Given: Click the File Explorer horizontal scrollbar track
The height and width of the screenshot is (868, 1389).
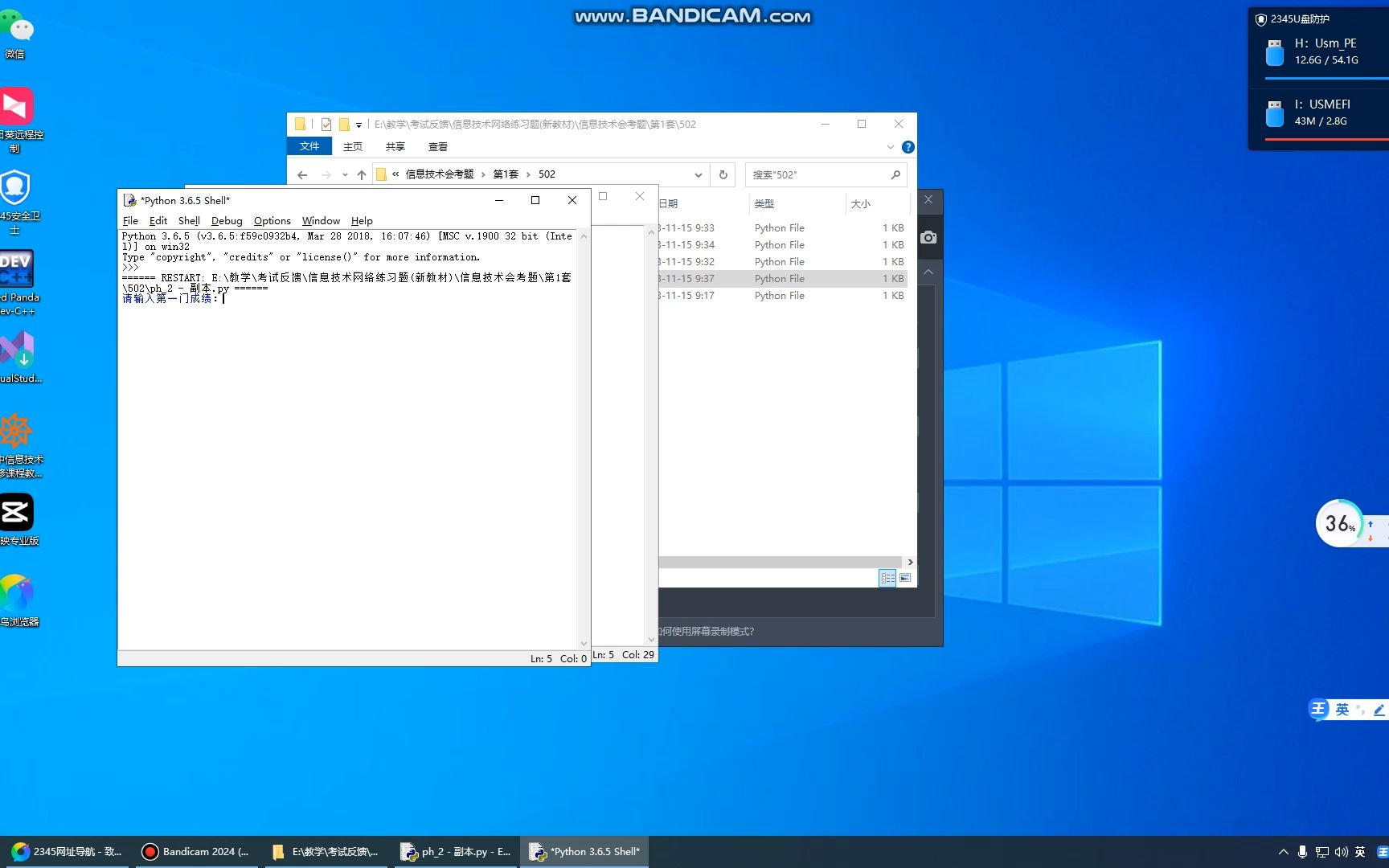Looking at the screenshot, I should click(x=780, y=562).
